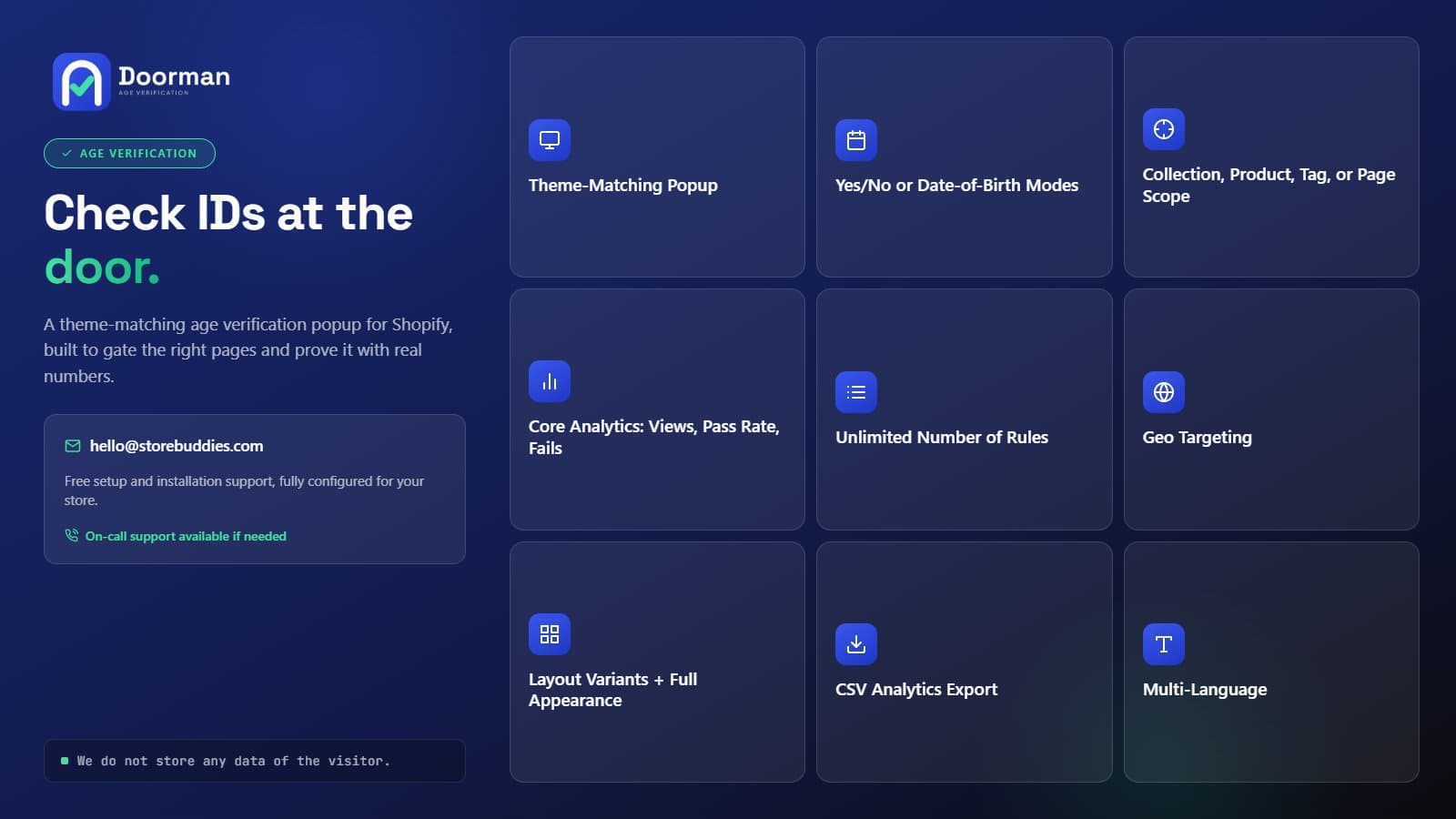Click the crosshair icon for Collection Scope
1456x819 pixels.
click(x=1164, y=129)
